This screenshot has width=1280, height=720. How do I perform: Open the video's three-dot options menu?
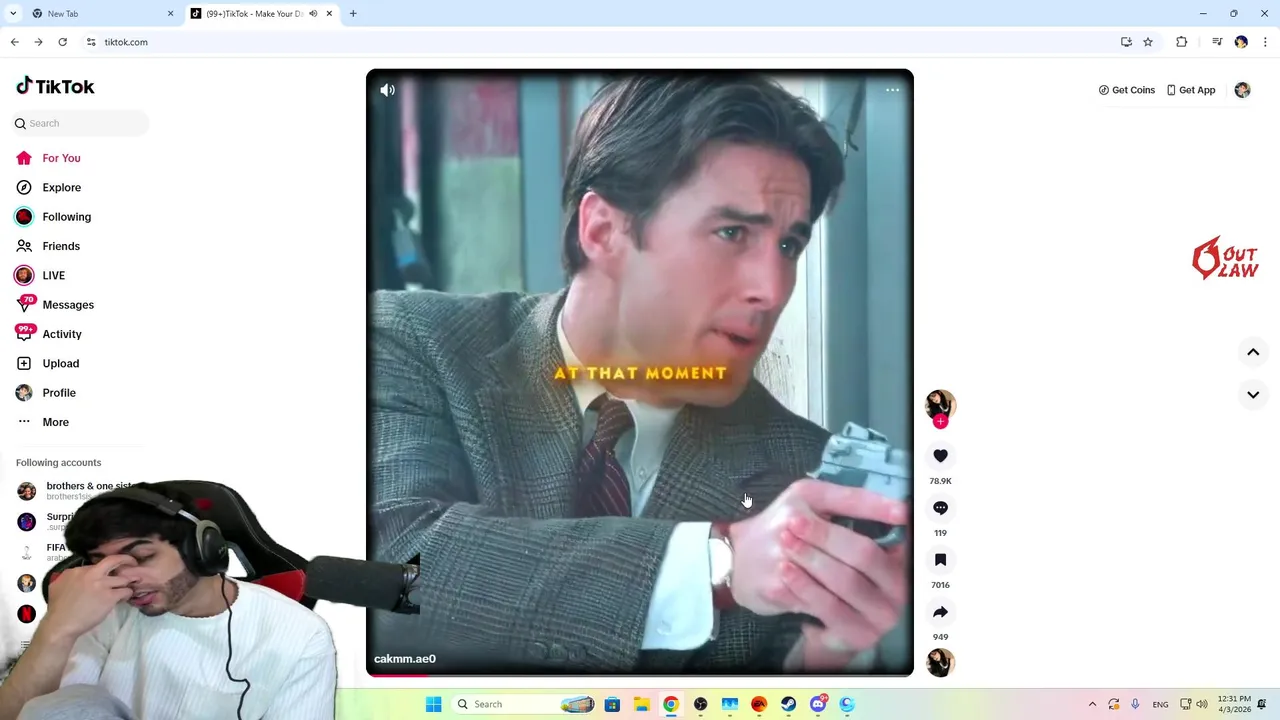click(892, 90)
